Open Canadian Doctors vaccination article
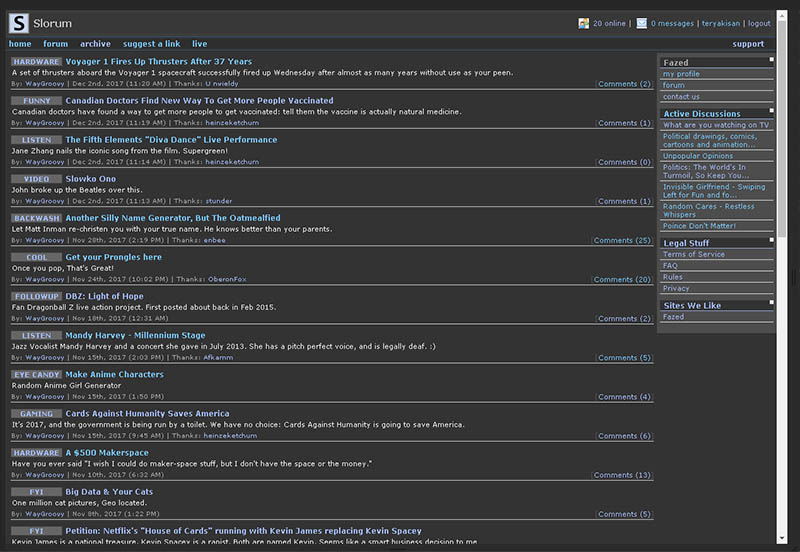The height and width of the screenshot is (552, 800). 199,101
